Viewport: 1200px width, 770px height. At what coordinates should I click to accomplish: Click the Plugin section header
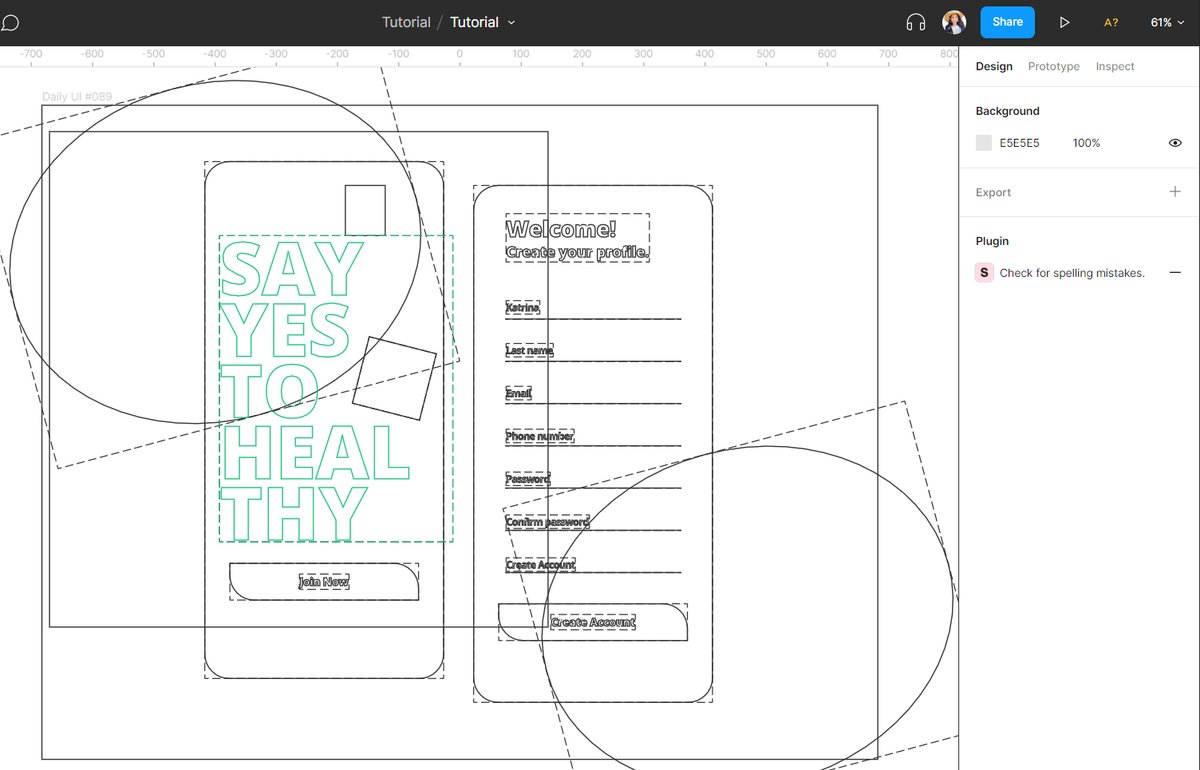coord(992,241)
